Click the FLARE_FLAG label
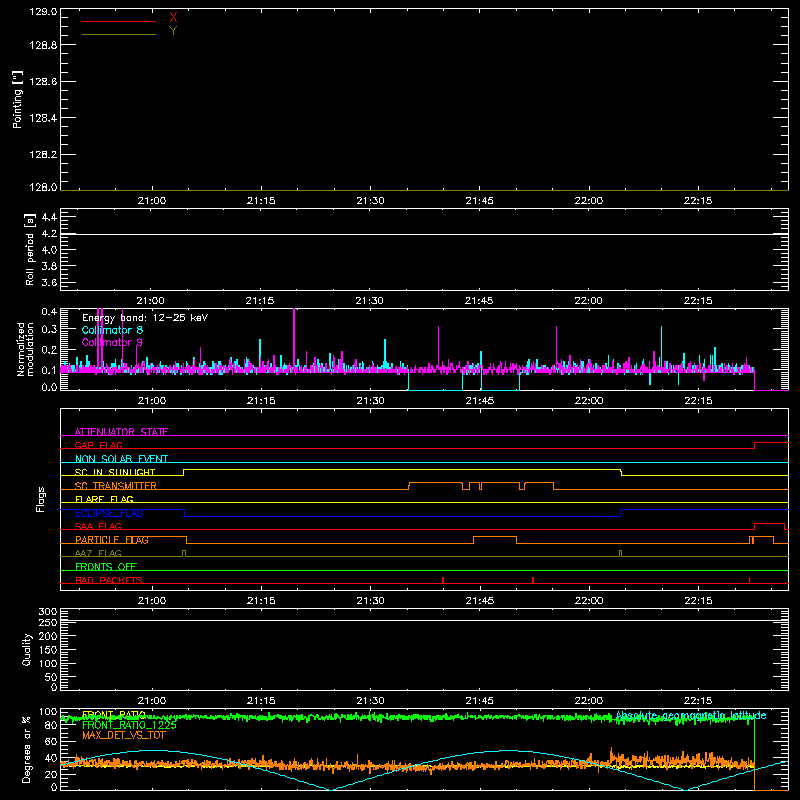This screenshot has height=800, width=800. (104, 499)
